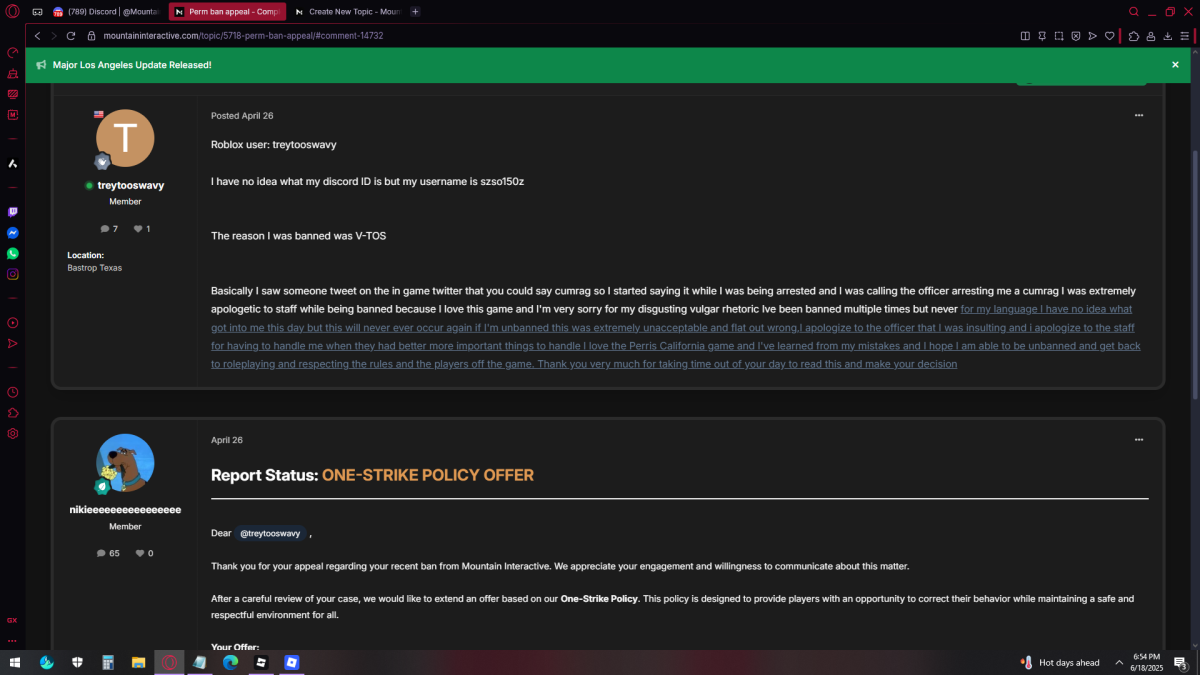Image resolution: width=1200 pixels, height=675 pixels.
Task: Add a new browser tab
Action: tap(416, 12)
